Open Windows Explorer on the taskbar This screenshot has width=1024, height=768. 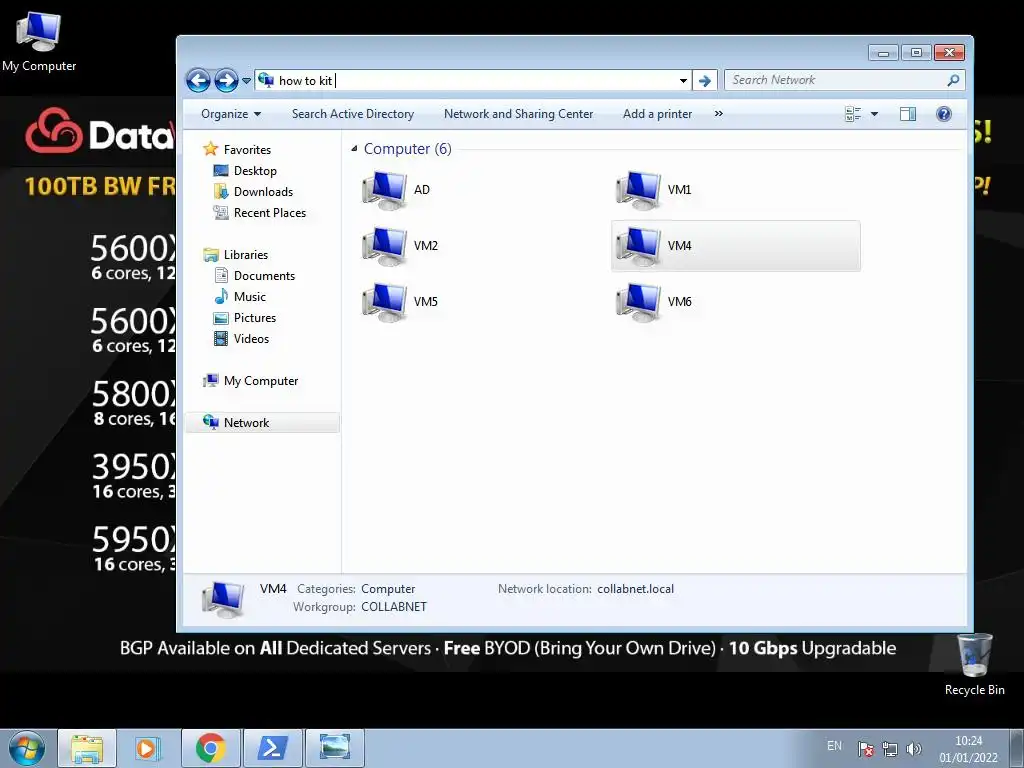pyautogui.click(x=88, y=748)
